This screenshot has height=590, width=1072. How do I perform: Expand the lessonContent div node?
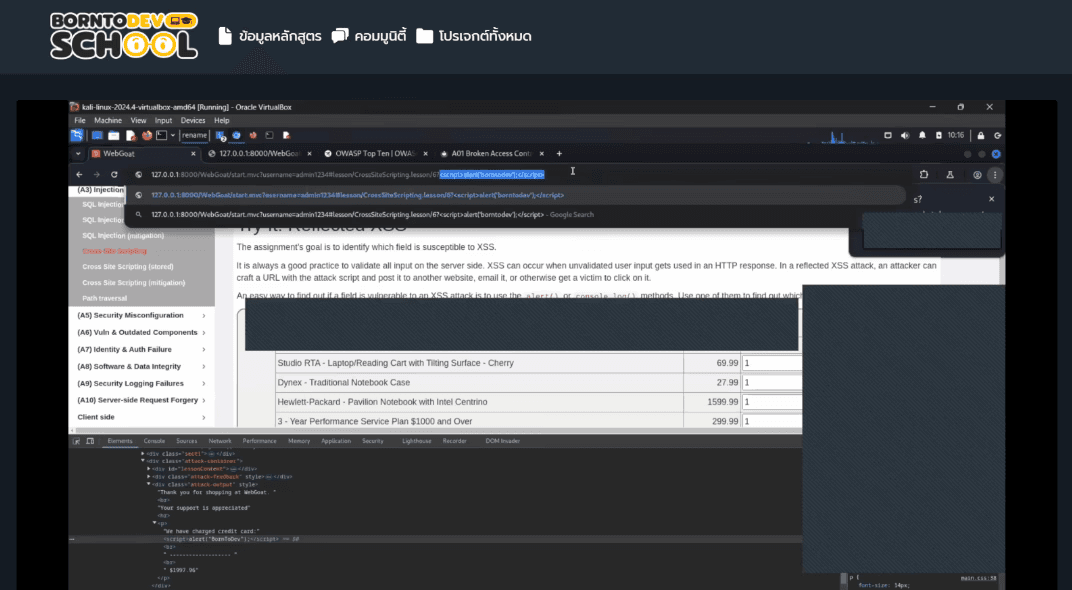pyautogui.click(x=148, y=468)
